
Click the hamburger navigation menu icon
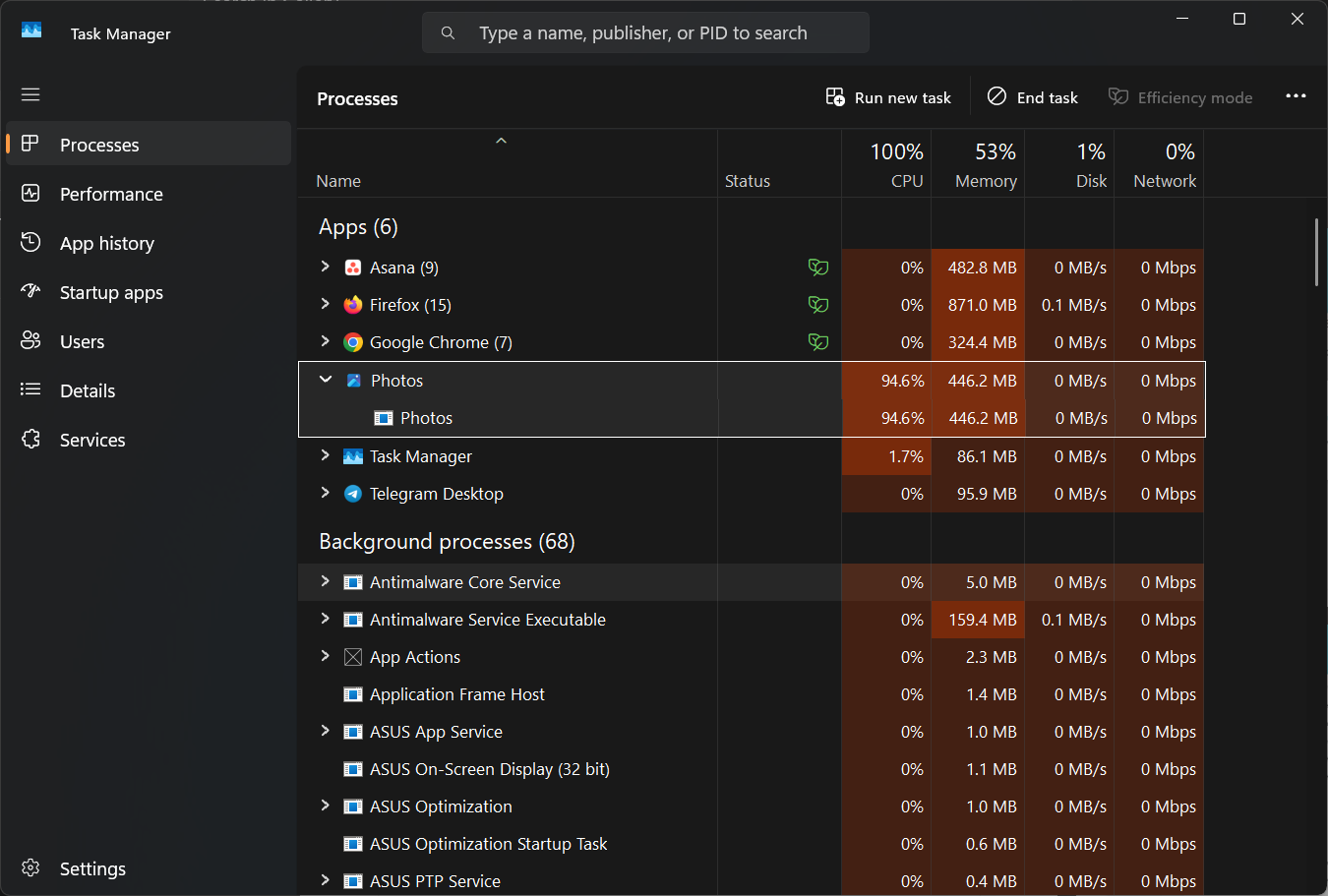coord(30,94)
